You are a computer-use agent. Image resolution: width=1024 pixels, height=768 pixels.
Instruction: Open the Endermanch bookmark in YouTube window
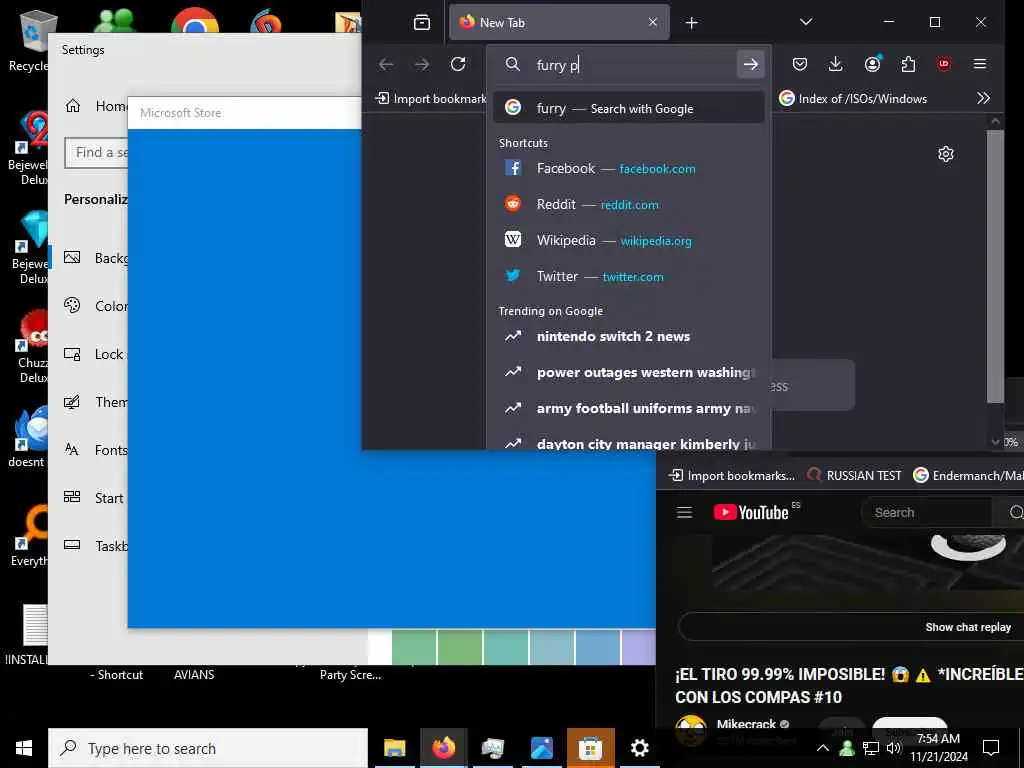point(968,475)
